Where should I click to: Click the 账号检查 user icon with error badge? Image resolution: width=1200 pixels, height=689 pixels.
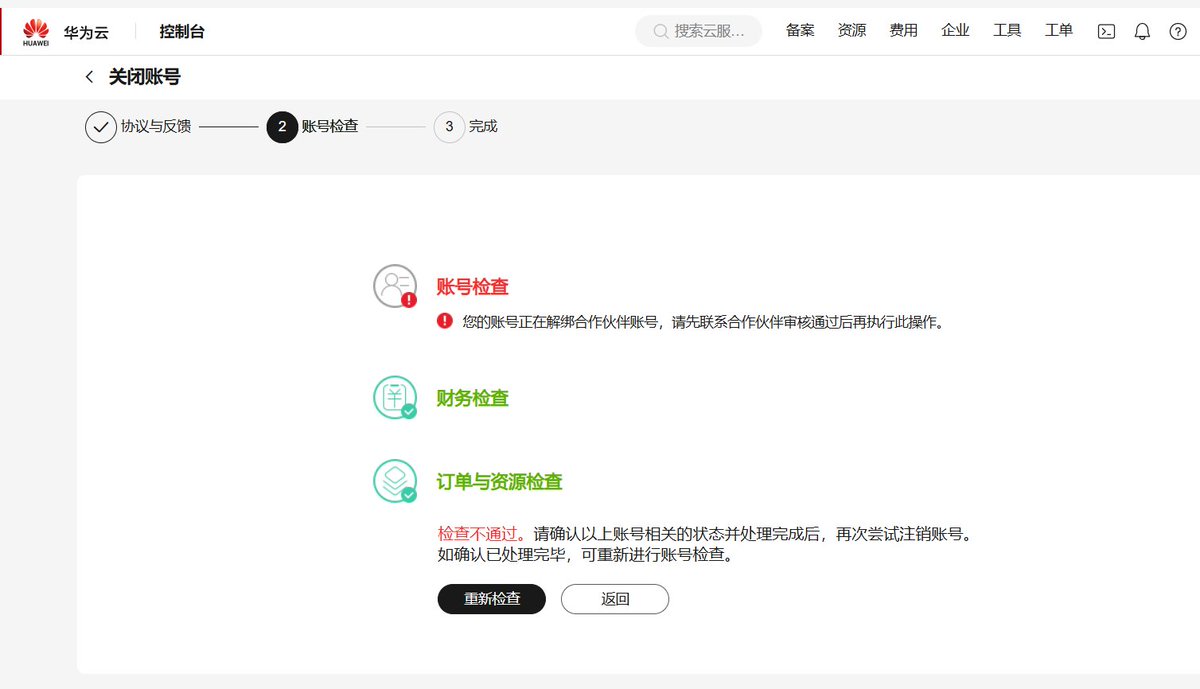(395, 287)
